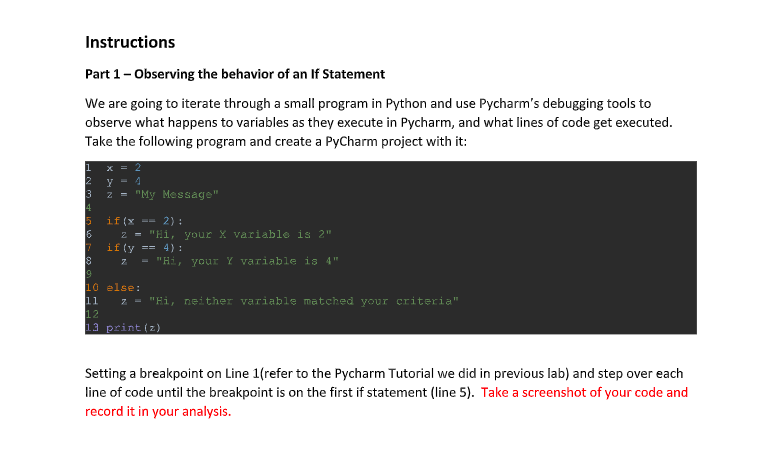Click the Part 1 subheading text
This screenshot has width=765, height=453.
click(235, 74)
